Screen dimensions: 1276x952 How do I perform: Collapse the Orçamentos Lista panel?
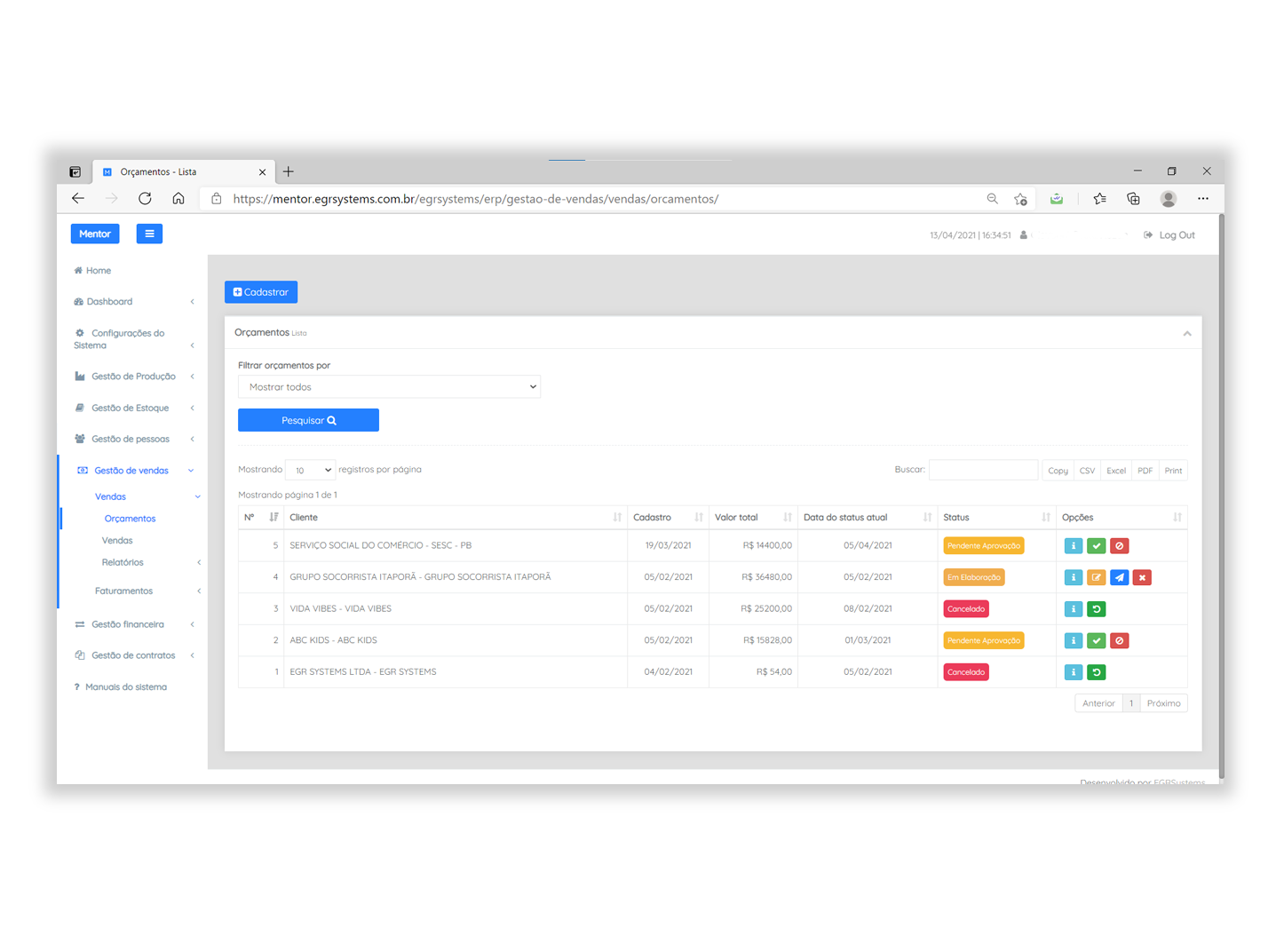click(1186, 334)
